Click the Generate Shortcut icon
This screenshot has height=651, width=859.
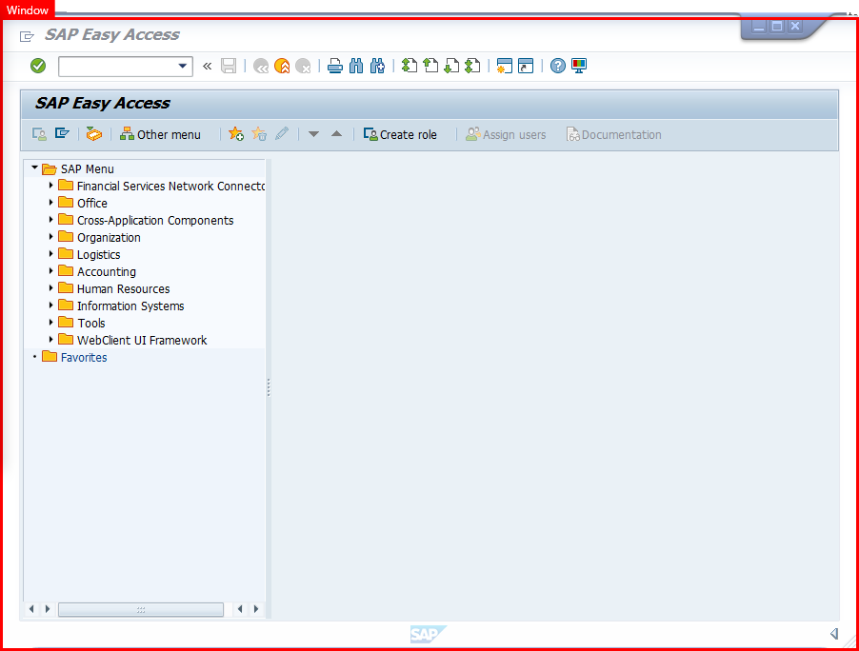click(x=525, y=66)
